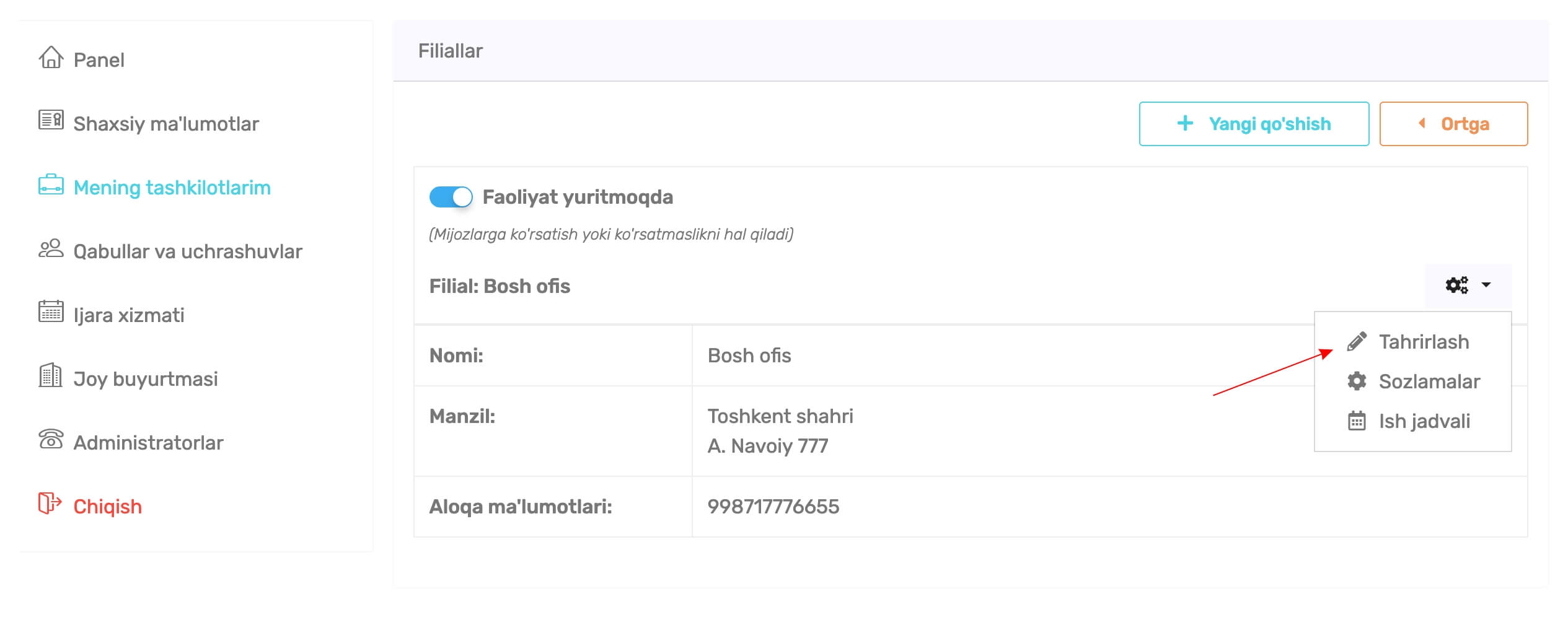Click the phone number 998717776655
The height and width of the screenshot is (628, 1568).
[x=773, y=507]
